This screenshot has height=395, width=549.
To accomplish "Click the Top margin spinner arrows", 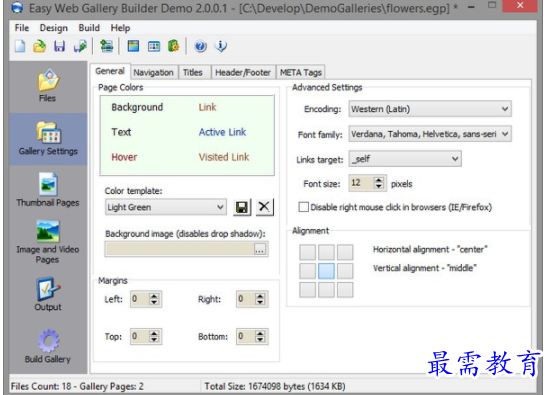I will coord(154,337).
